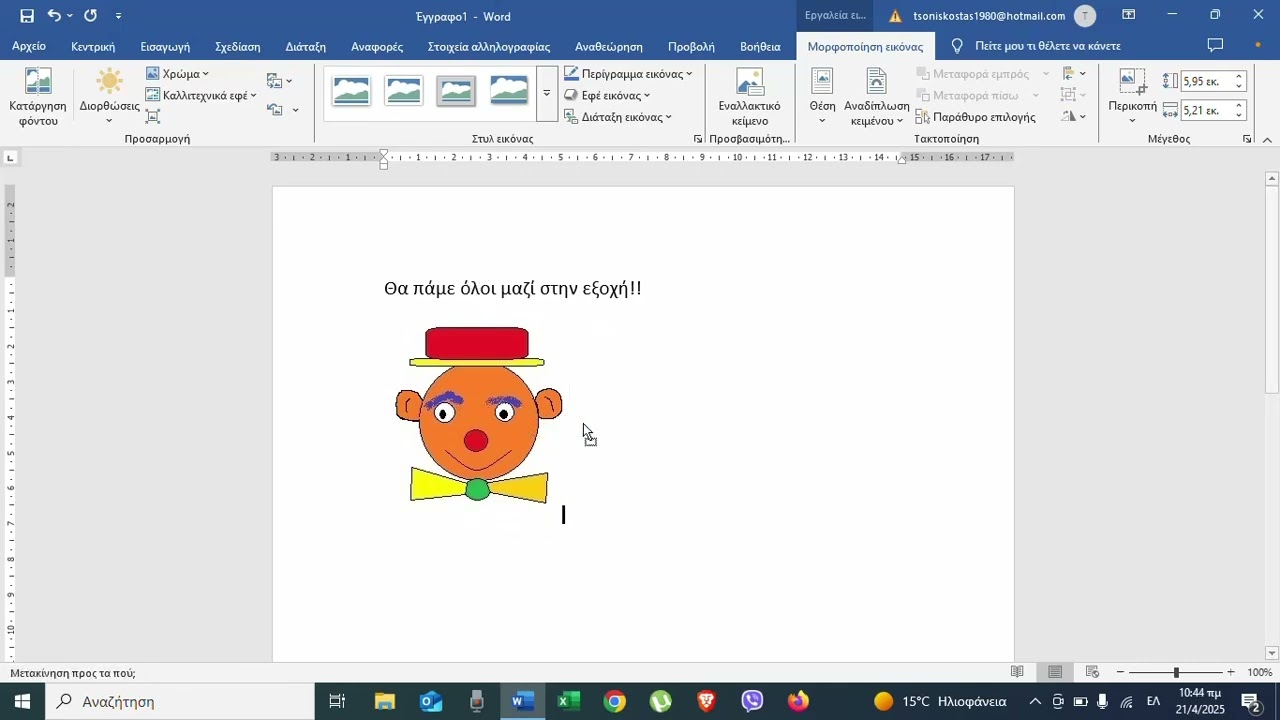Switch to the Διάταξη layout tab
1280x720 pixels.
point(306,46)
